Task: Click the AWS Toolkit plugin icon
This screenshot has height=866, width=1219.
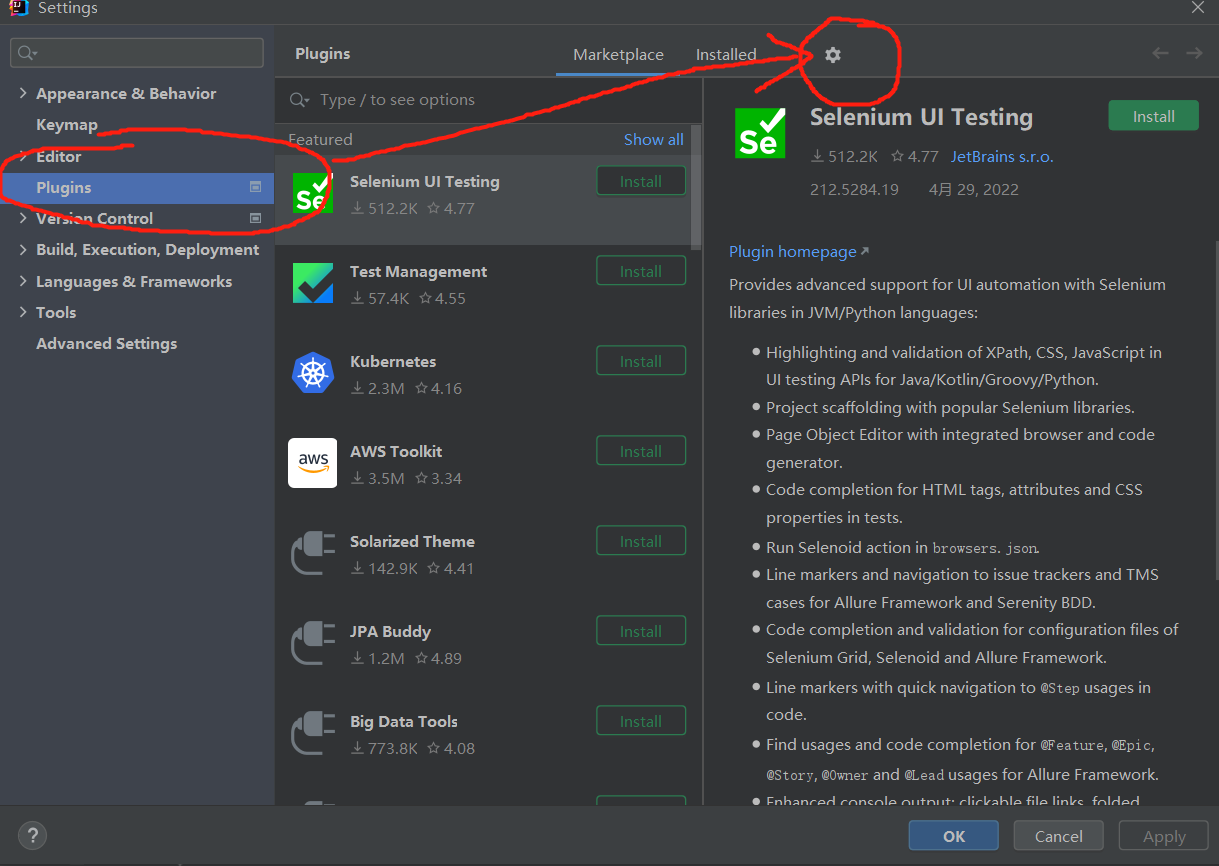Action: coord(312,463)
